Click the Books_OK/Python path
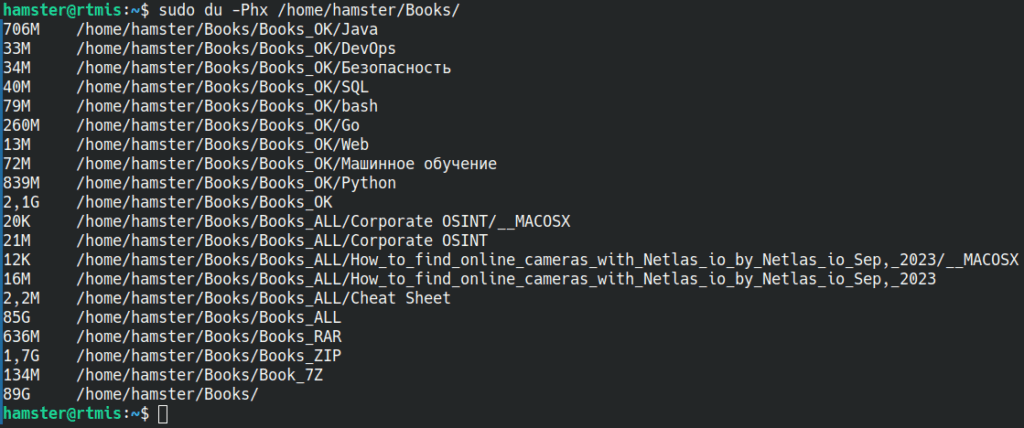1024x428 pixels. point(236,183)
